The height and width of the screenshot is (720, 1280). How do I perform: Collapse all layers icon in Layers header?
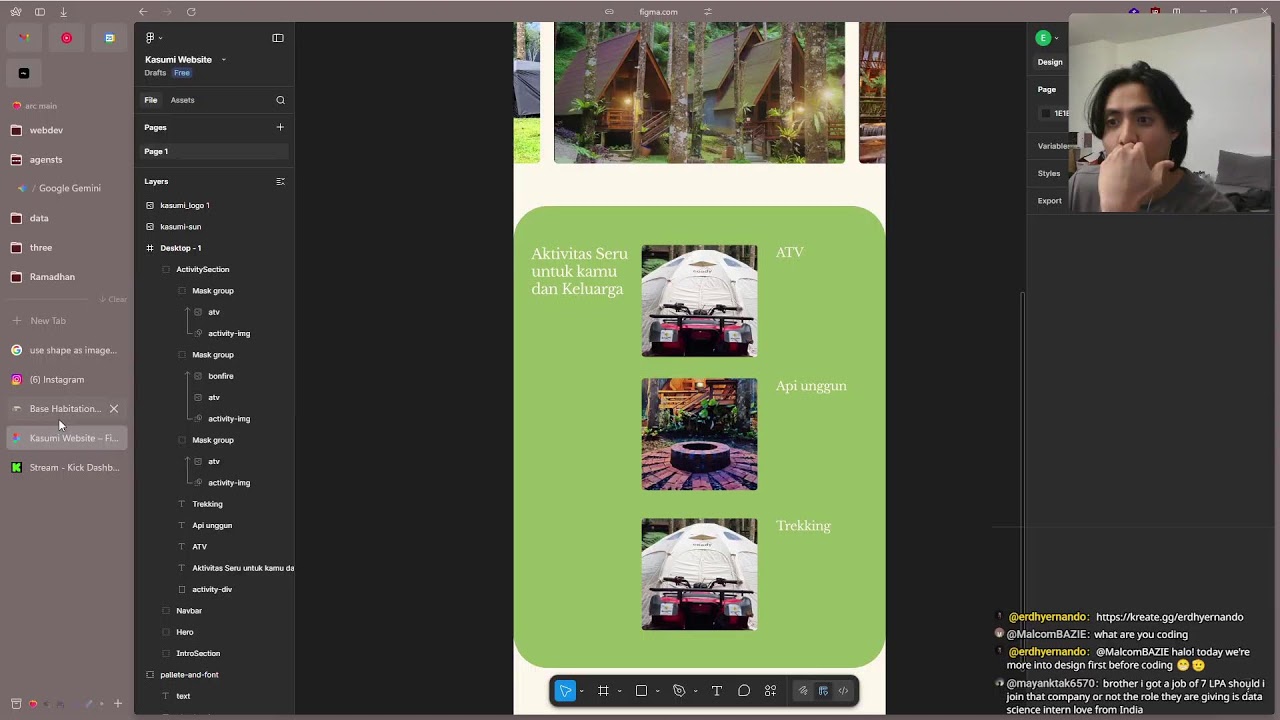click(280, 181)
